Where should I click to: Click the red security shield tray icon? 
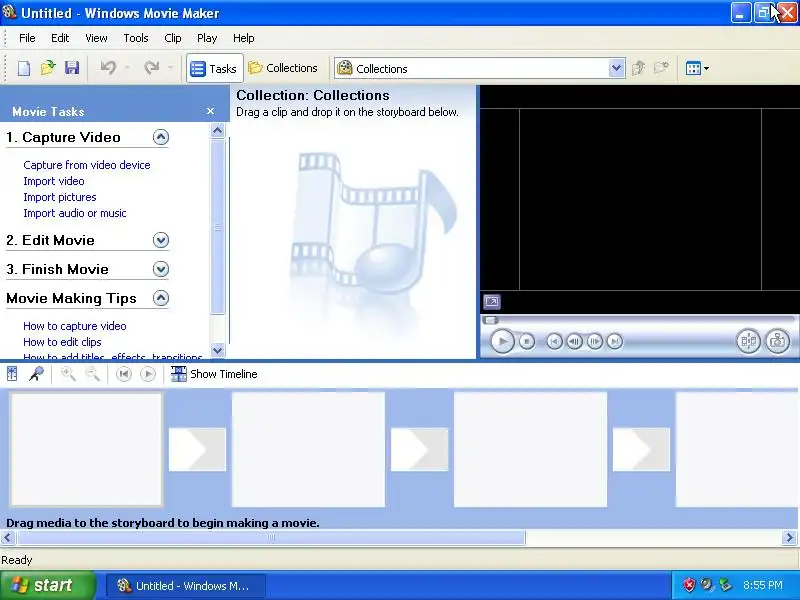[x=689, y=585]
